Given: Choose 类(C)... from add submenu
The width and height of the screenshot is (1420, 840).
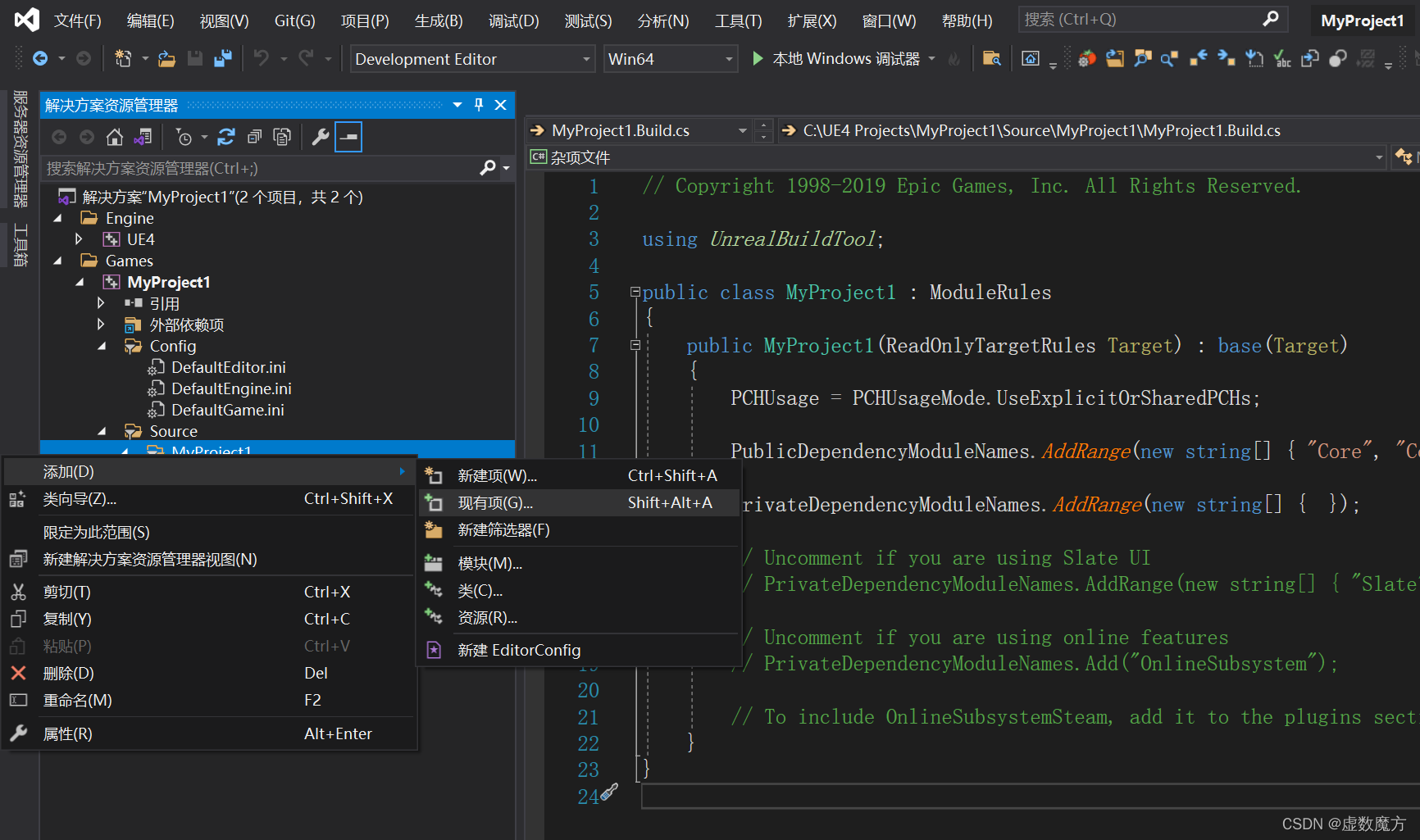Looking at the screenshot, I should (580, 590).
